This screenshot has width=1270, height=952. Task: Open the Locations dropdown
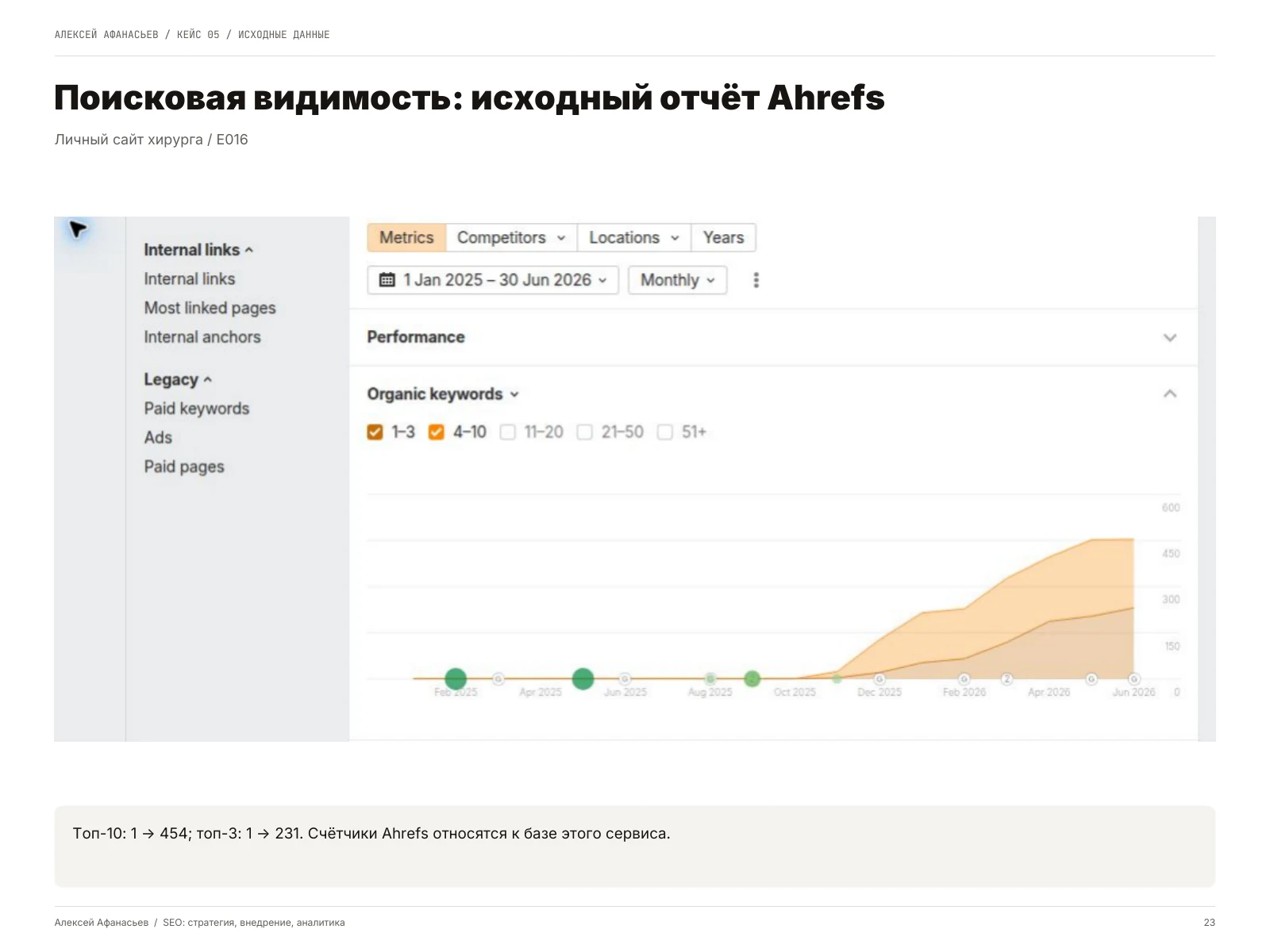tap(634, 238)
